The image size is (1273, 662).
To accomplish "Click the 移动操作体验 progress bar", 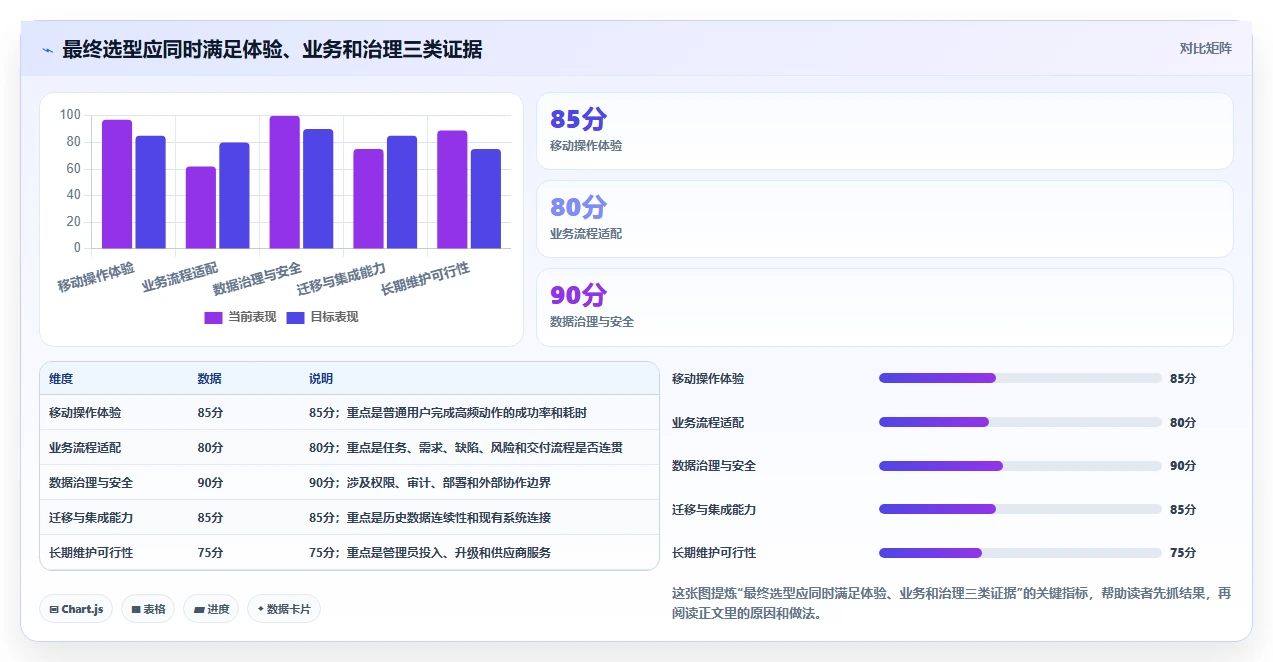I will (1020, 378).
